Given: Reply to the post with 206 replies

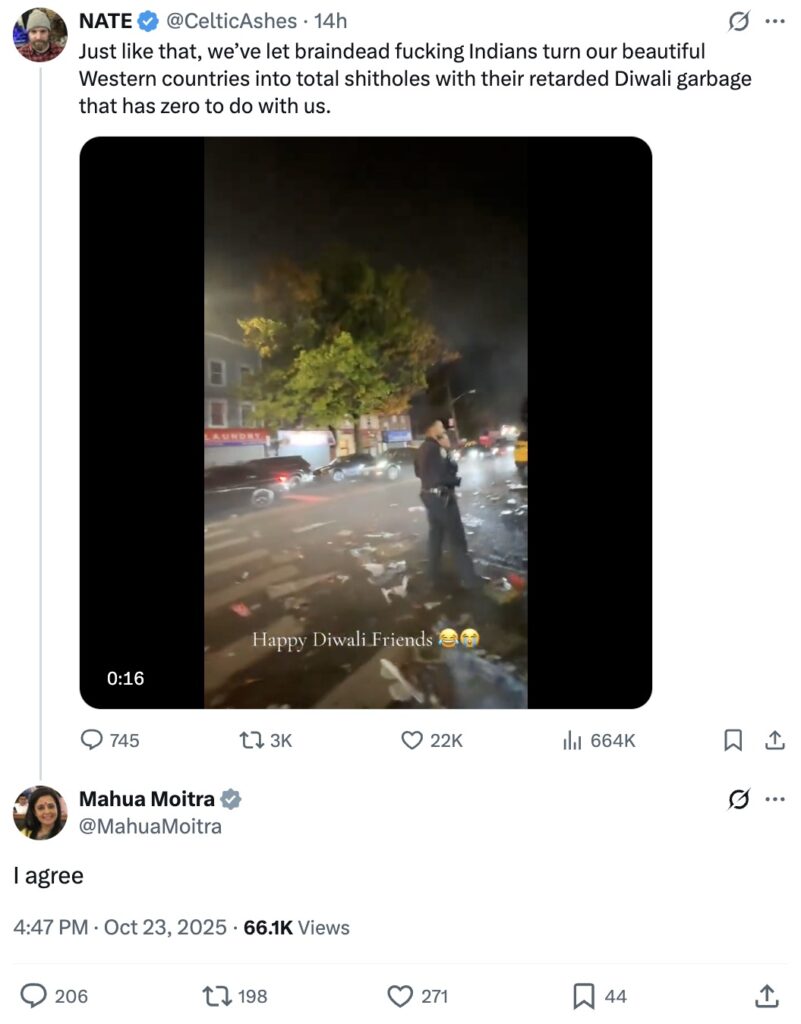Looking at the screenshot, I should pyautogui.click(x=35, y=996).
